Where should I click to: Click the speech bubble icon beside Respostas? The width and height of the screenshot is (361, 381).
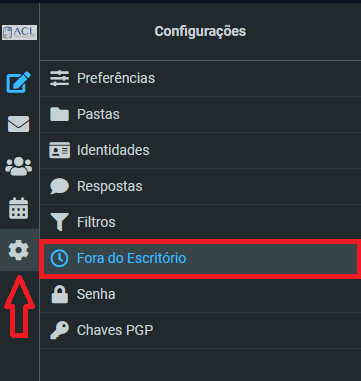coord(59,186)
